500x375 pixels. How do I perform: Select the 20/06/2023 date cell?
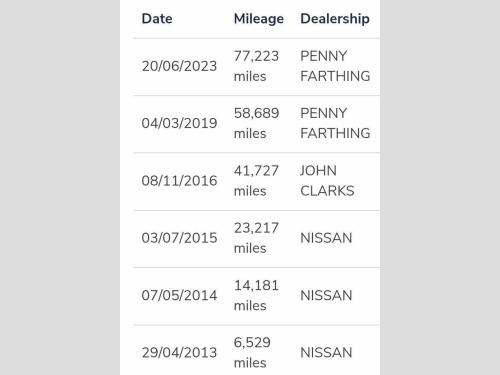pyautogui.click(x=179, y=66)
